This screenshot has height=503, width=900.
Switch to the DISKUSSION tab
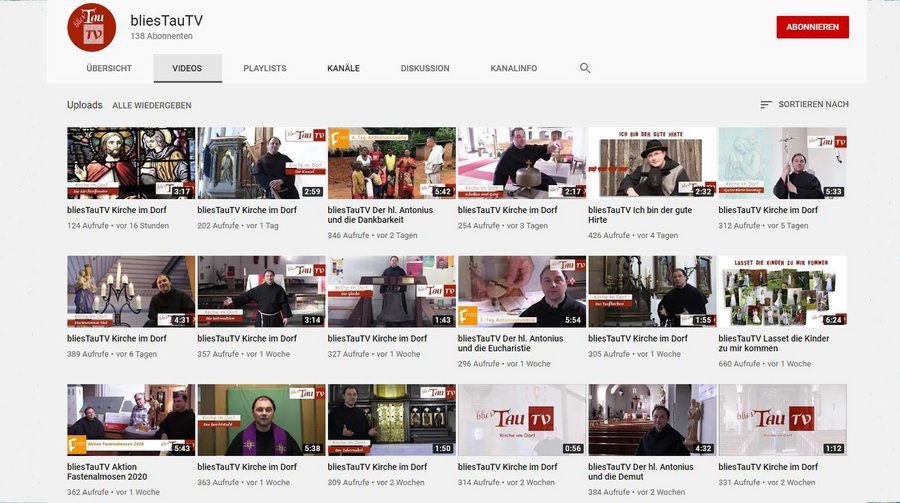point(425,68)
